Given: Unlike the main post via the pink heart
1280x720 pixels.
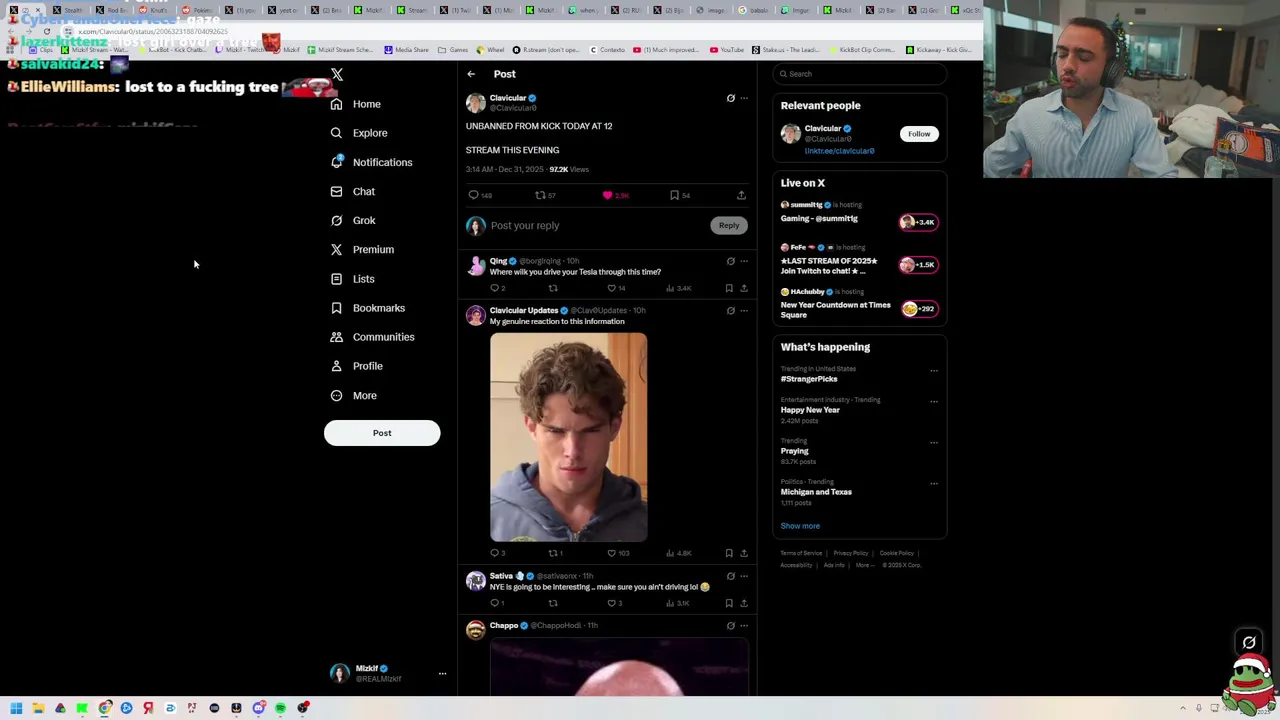Looking at the screenshot, I should click(x=607, y=195).
